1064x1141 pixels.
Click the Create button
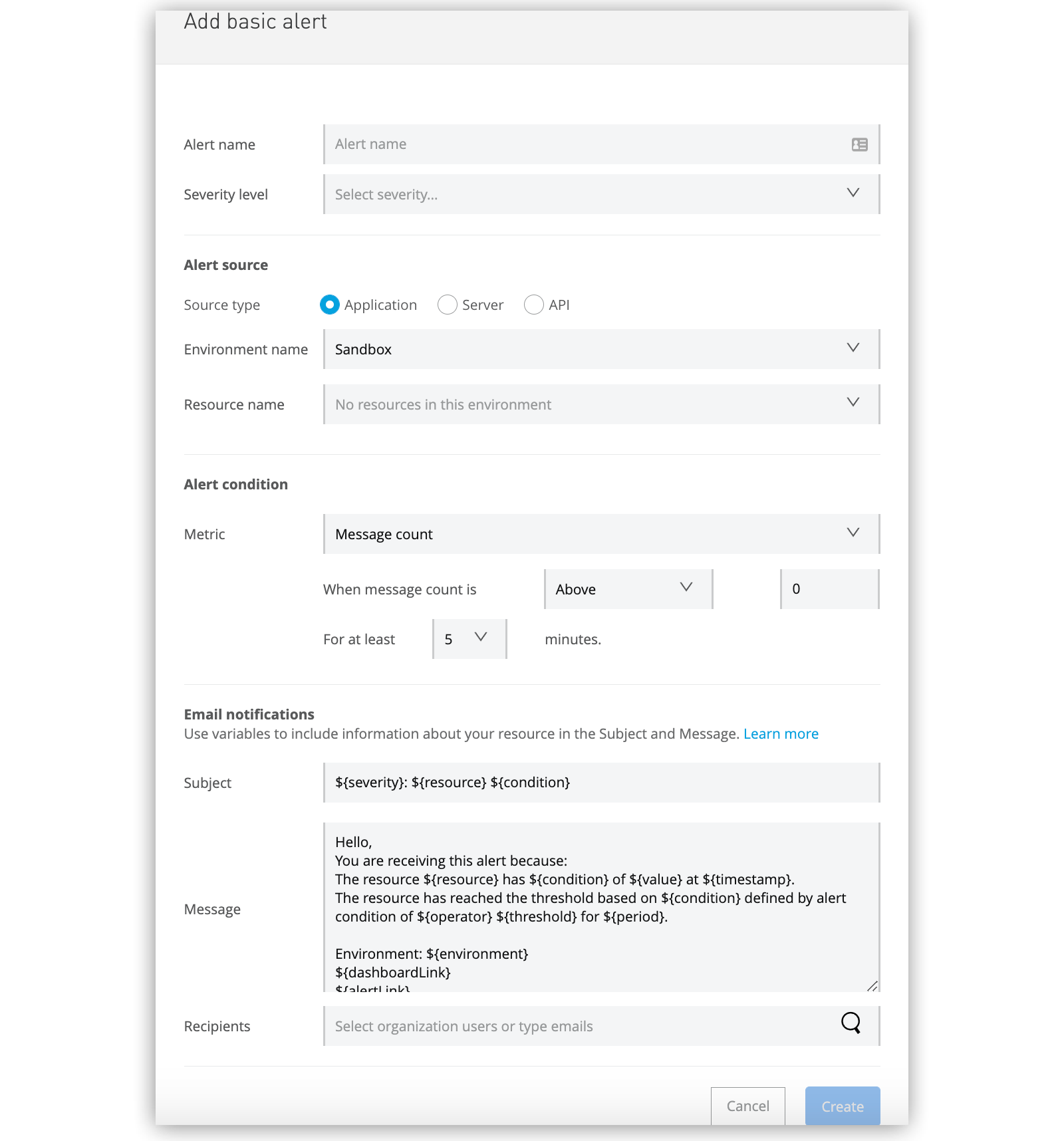pos(843,1106)
